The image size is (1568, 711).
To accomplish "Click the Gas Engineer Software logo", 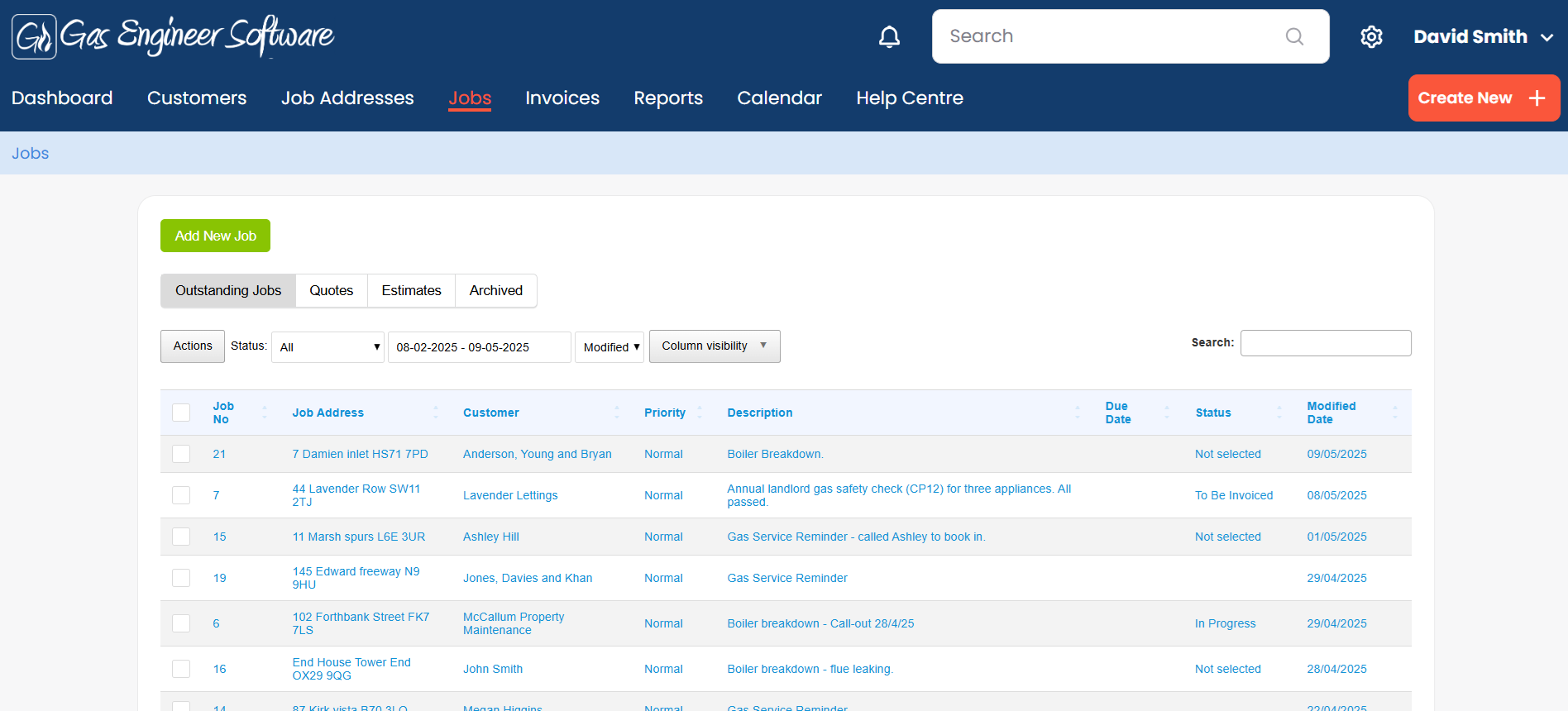I will pos(173,36).
